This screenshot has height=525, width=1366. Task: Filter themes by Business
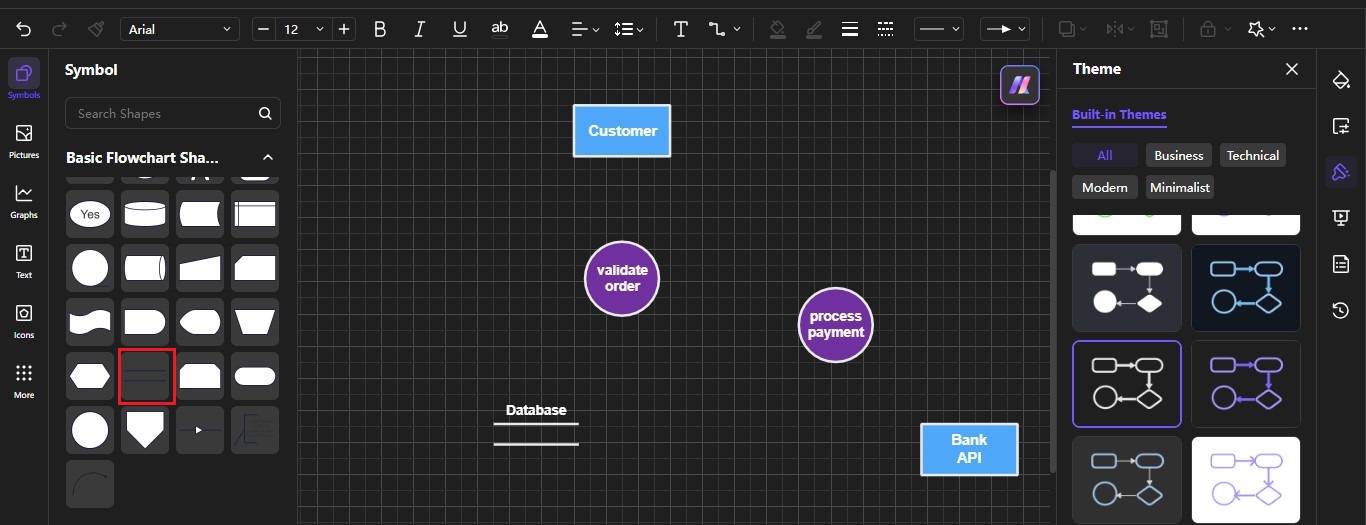pos(1179,155)
